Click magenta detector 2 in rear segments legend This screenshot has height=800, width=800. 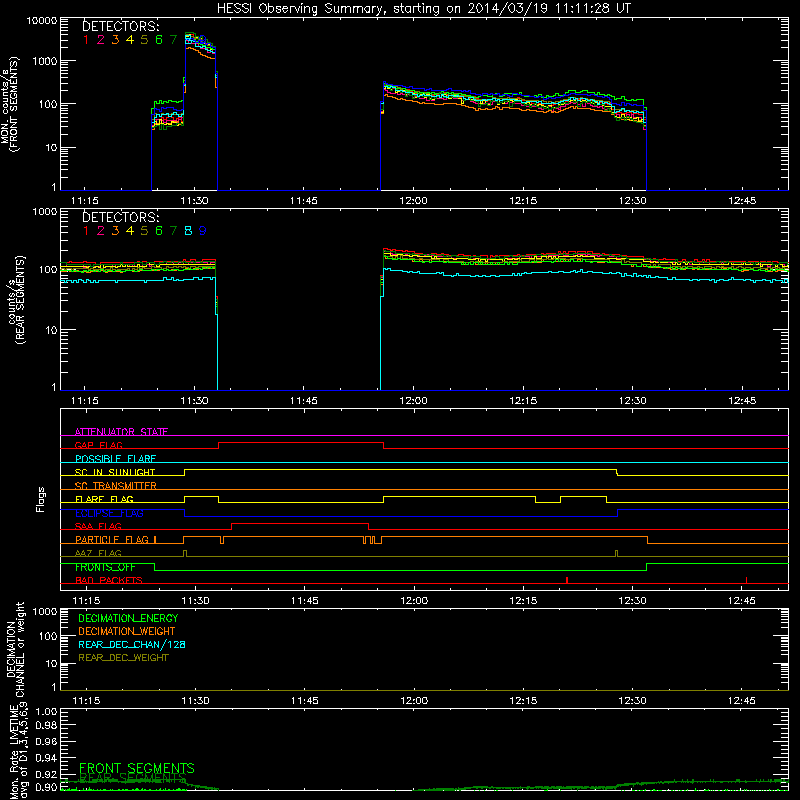101,231
